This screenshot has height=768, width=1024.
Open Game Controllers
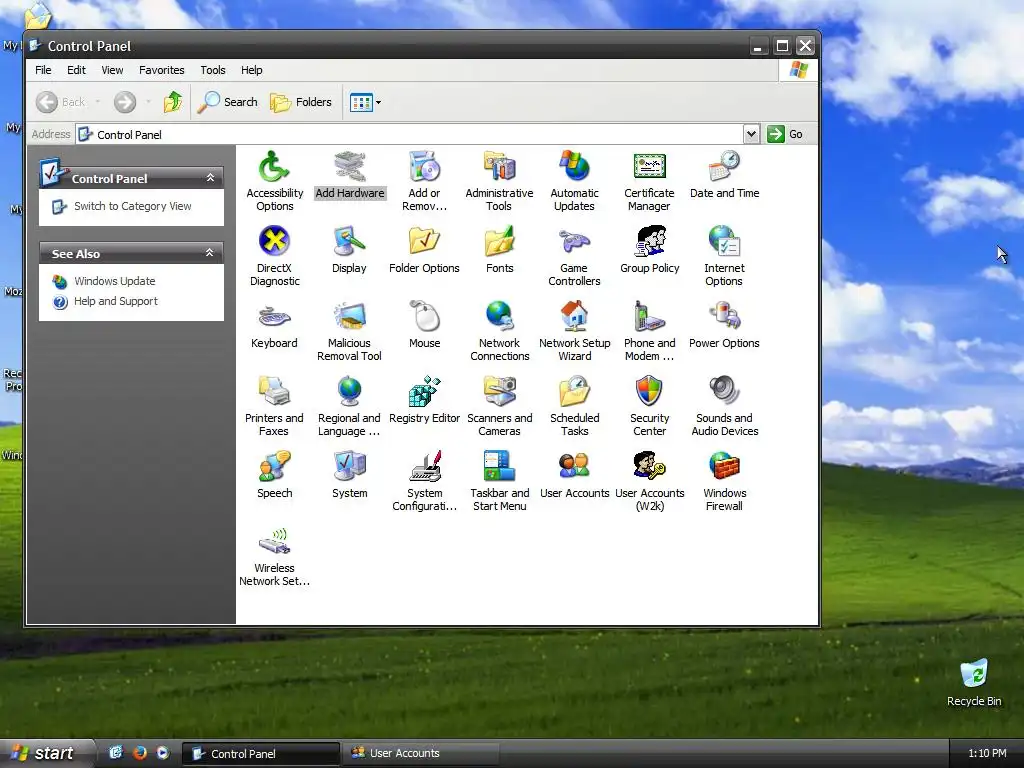574,256
